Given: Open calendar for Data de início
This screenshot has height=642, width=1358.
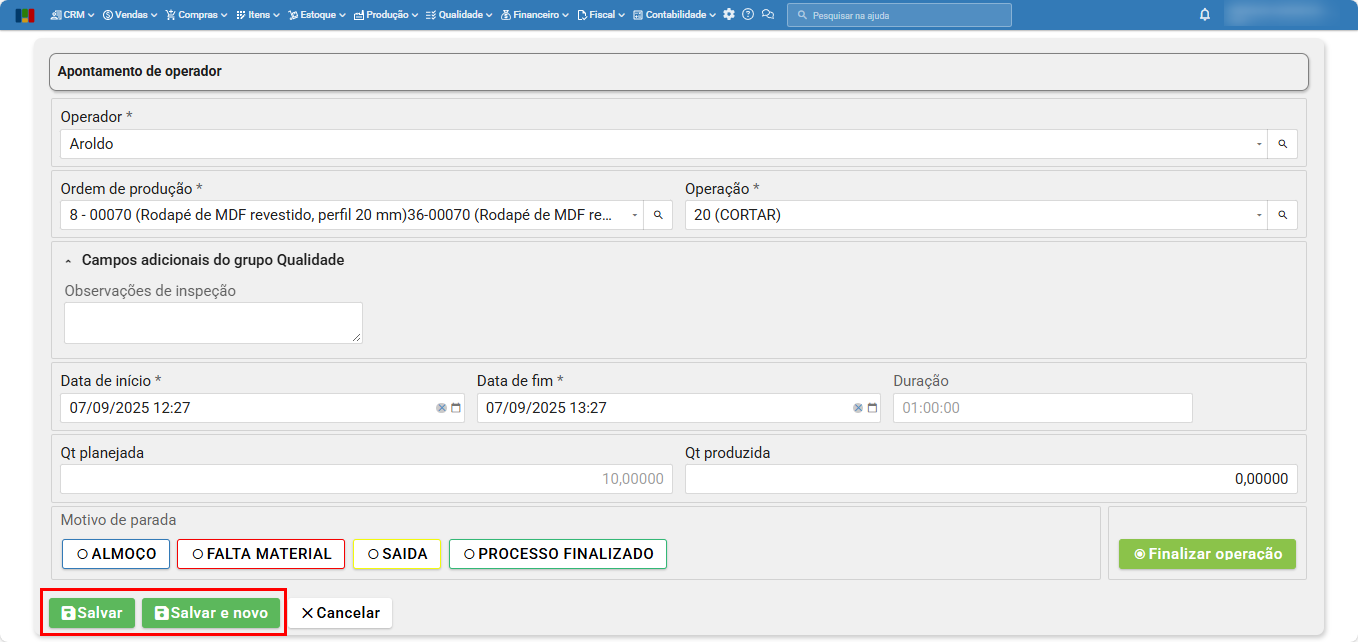Looking at the screenshot, I should tap(456, 408).
